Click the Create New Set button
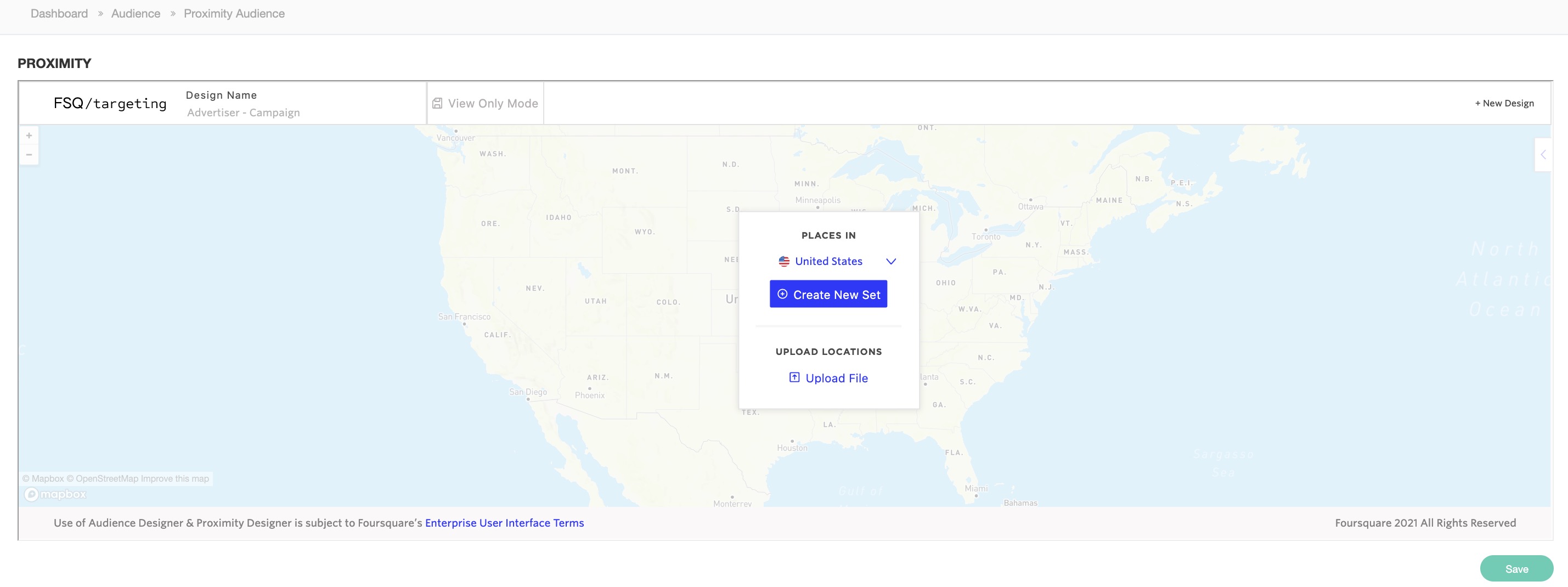The width and height of the screenshot is (1568, 587). point(828,294)
